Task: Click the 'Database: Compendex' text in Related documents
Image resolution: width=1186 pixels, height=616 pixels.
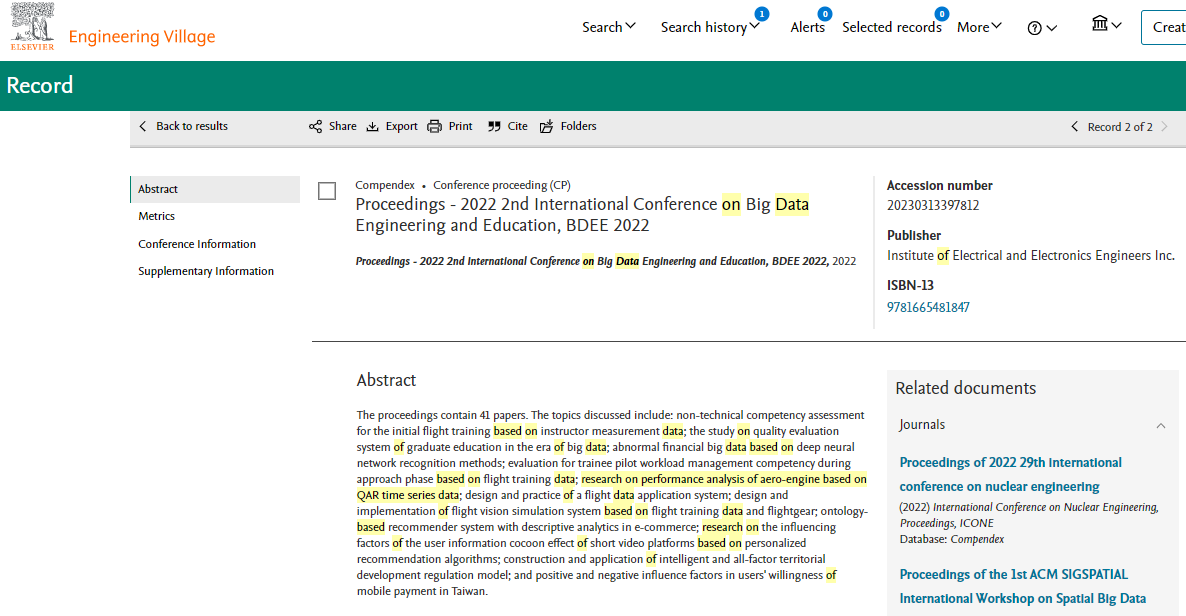Action: pos(952,540)
